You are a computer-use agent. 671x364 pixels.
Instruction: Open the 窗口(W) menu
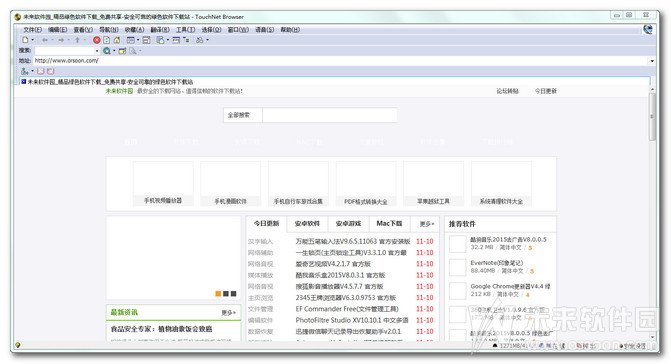coord(238,30)
